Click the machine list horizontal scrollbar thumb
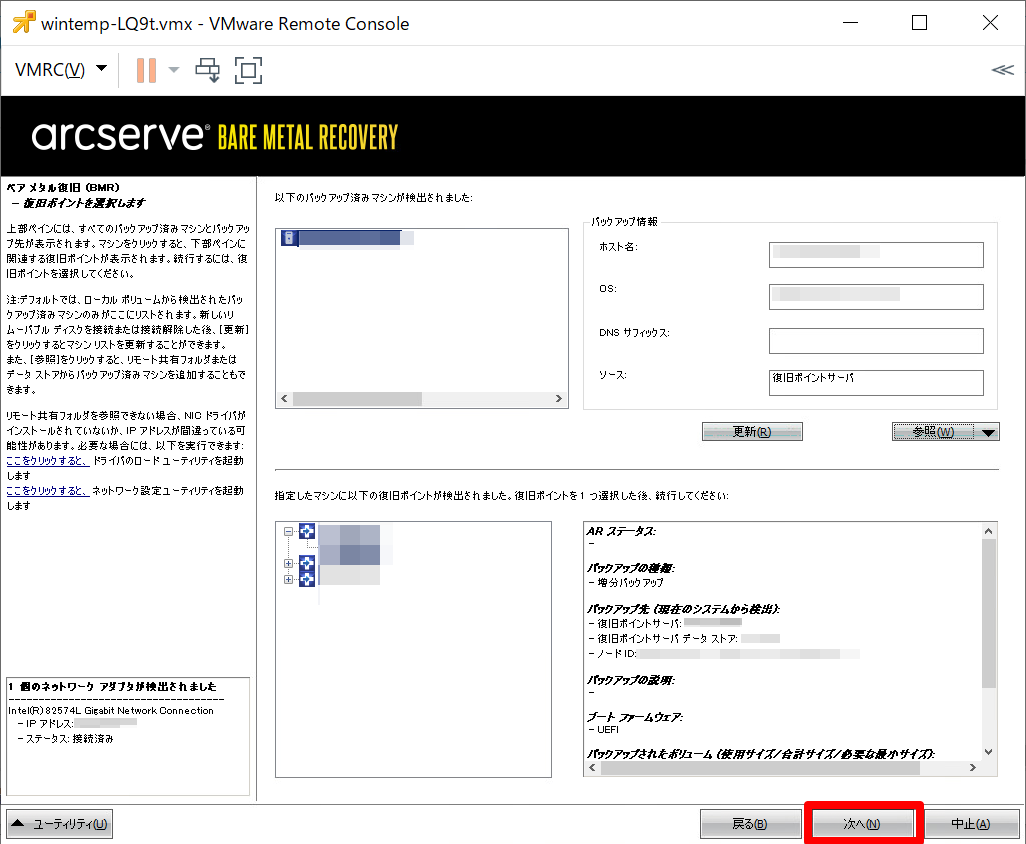The height and width of the screenshot is (844, 1026). [357, 398]
